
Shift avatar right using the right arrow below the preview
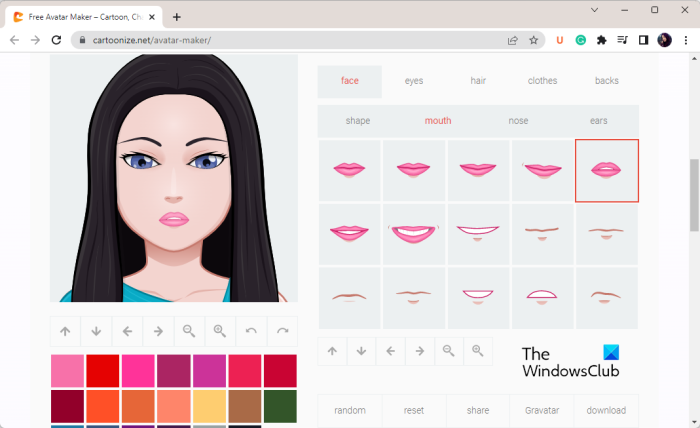click(158, 331)
